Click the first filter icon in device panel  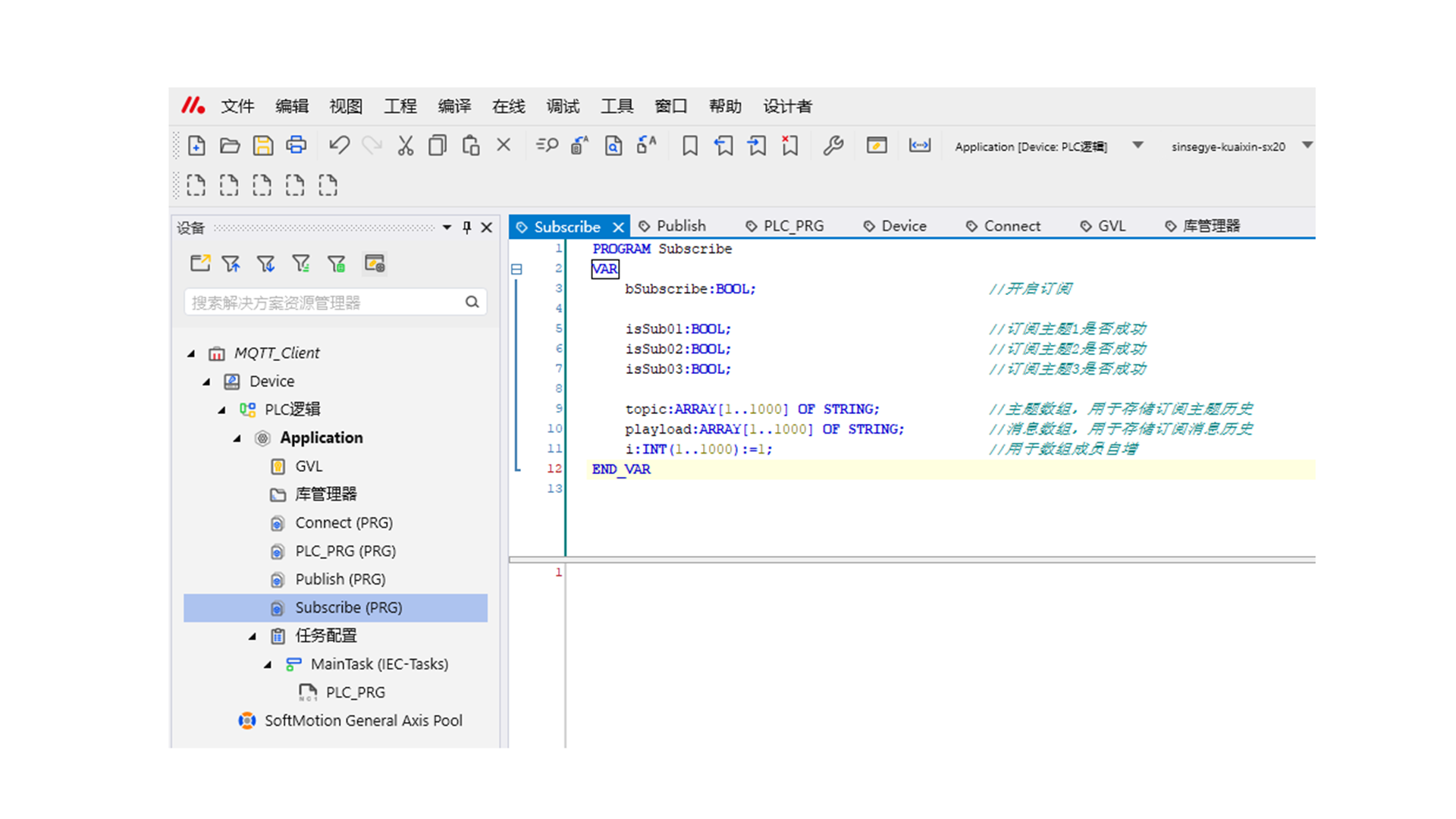point(231,263)
